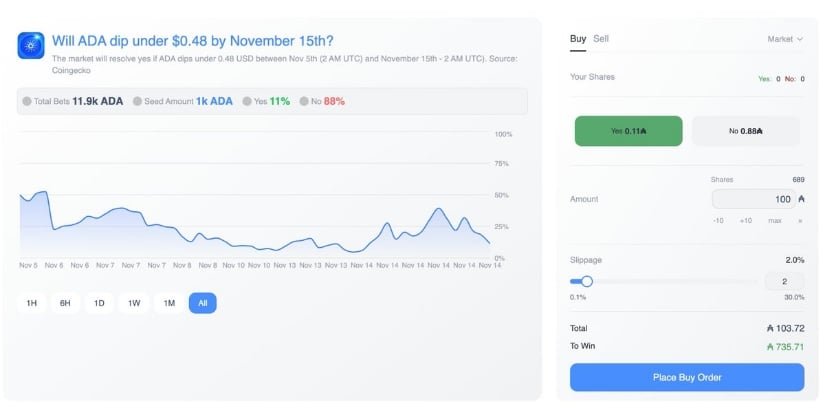Click the ADA symbol beside the amount field
Viewport: 825px width, 406px height.
point(802,199)
